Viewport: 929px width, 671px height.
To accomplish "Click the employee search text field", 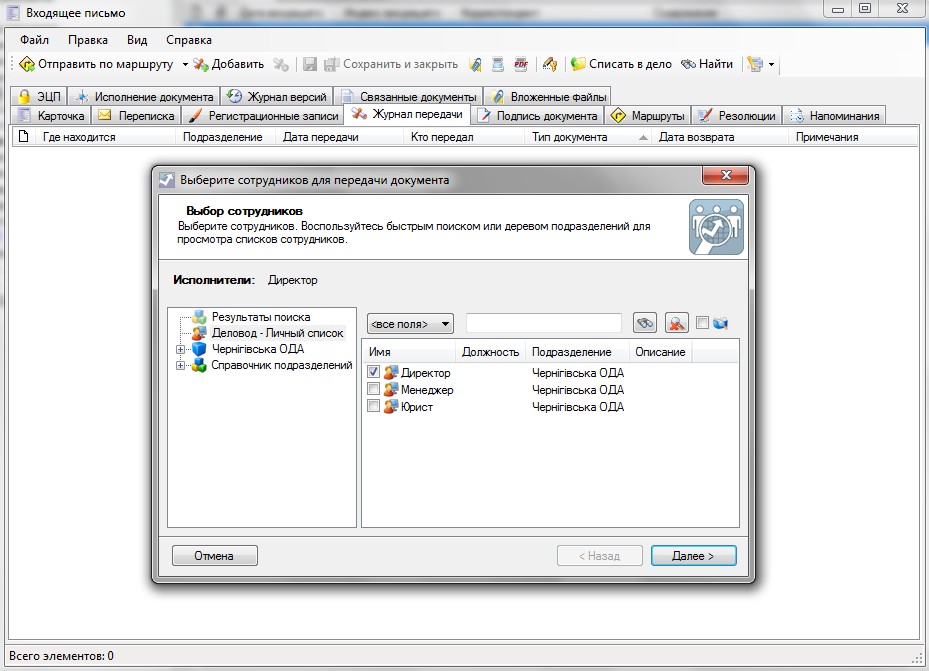I will (x=543, y=323).
